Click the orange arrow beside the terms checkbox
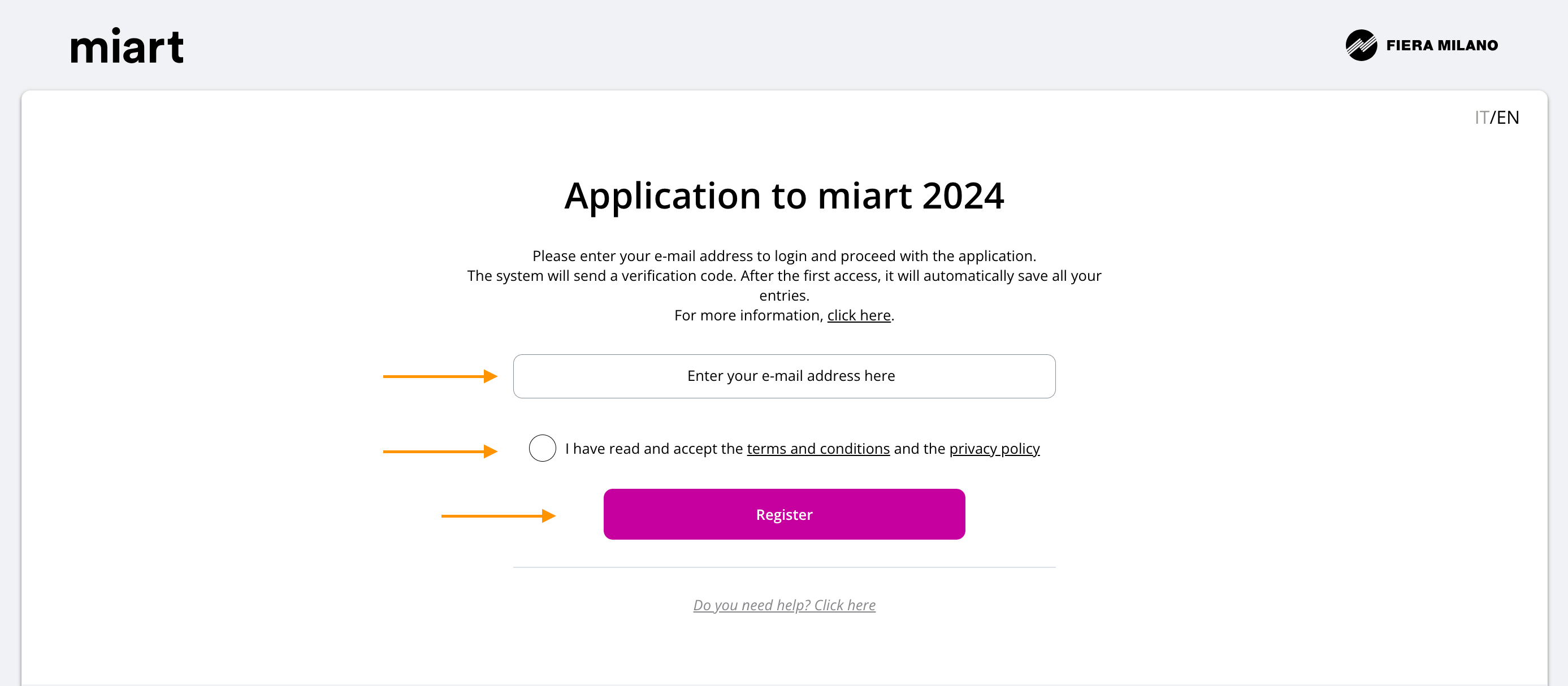 pos(439,451)
